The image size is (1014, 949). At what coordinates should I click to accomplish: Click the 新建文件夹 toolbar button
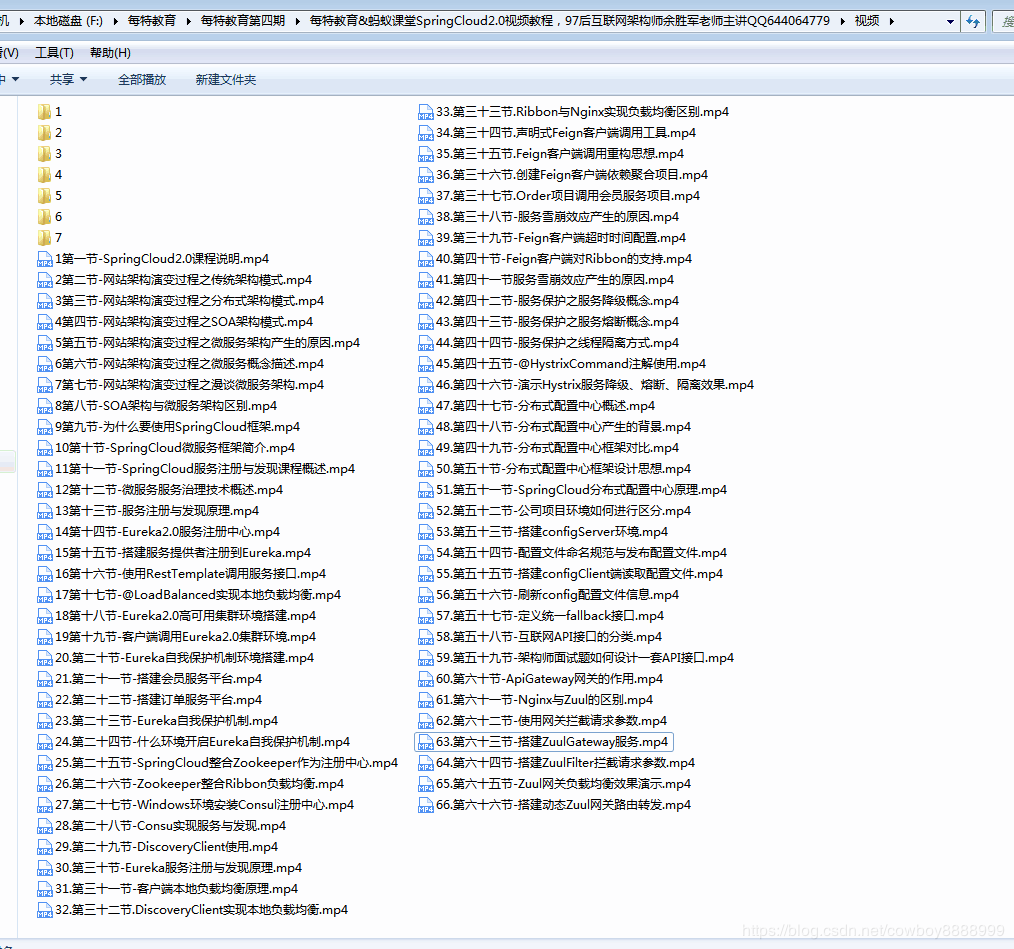pos(226,80)
